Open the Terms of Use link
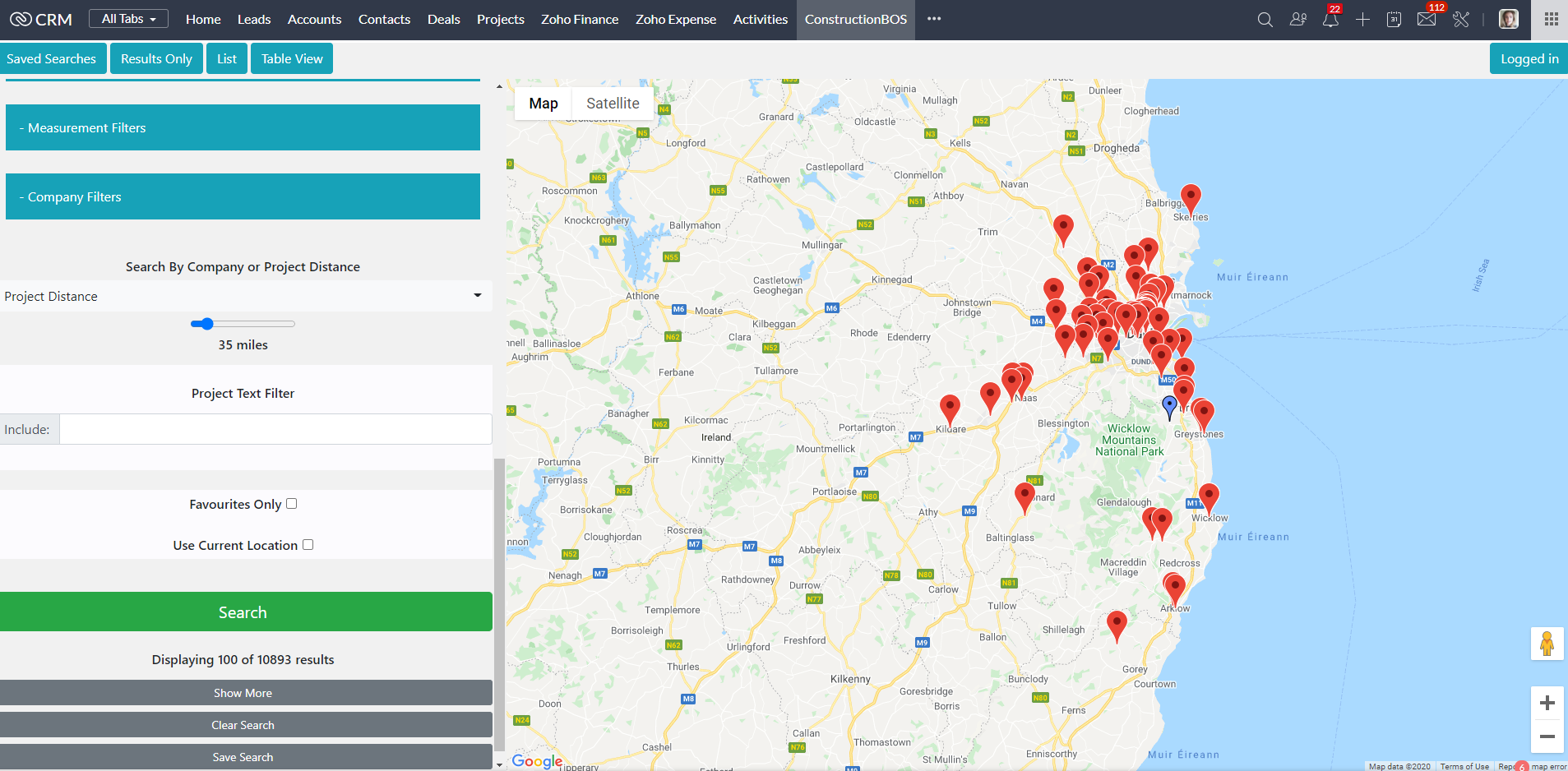Screen dimensions: 1568x771 (1464, 766)
